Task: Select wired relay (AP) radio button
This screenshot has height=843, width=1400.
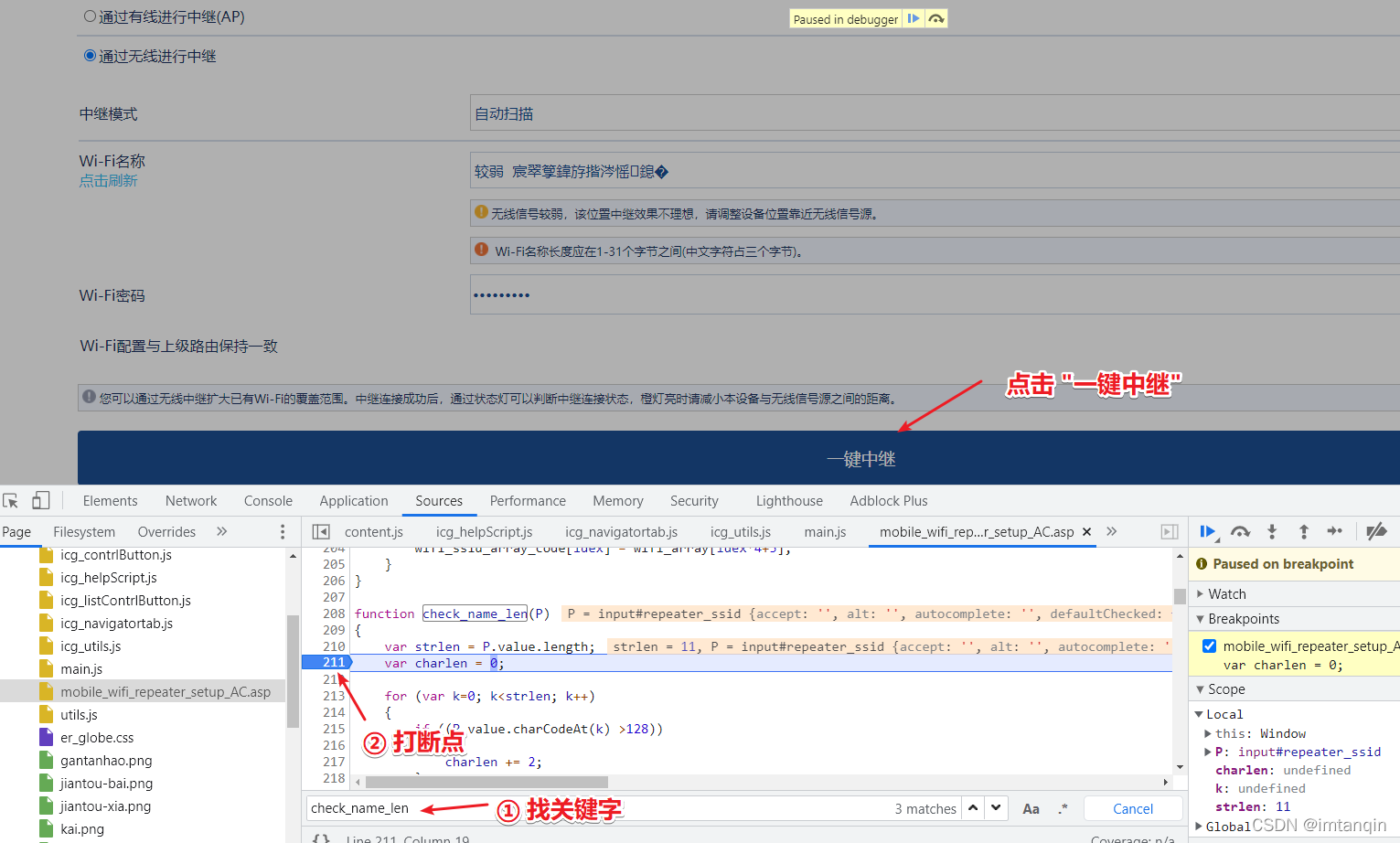Action: pos(90,16)
